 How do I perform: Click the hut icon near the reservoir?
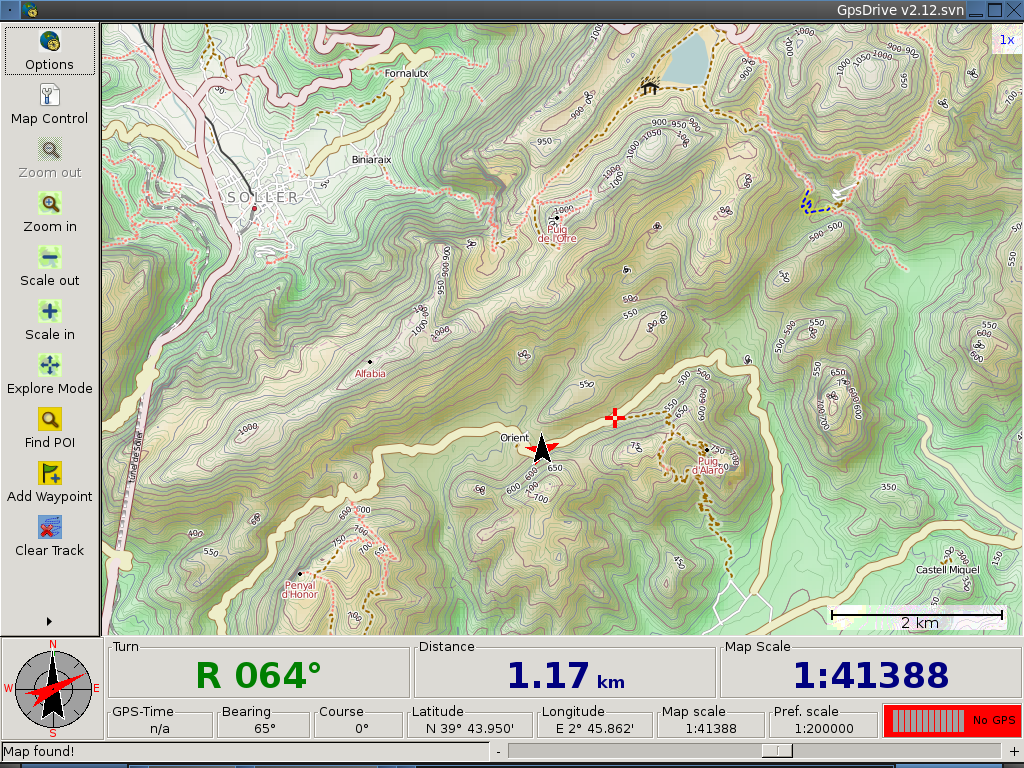[650, 87]
